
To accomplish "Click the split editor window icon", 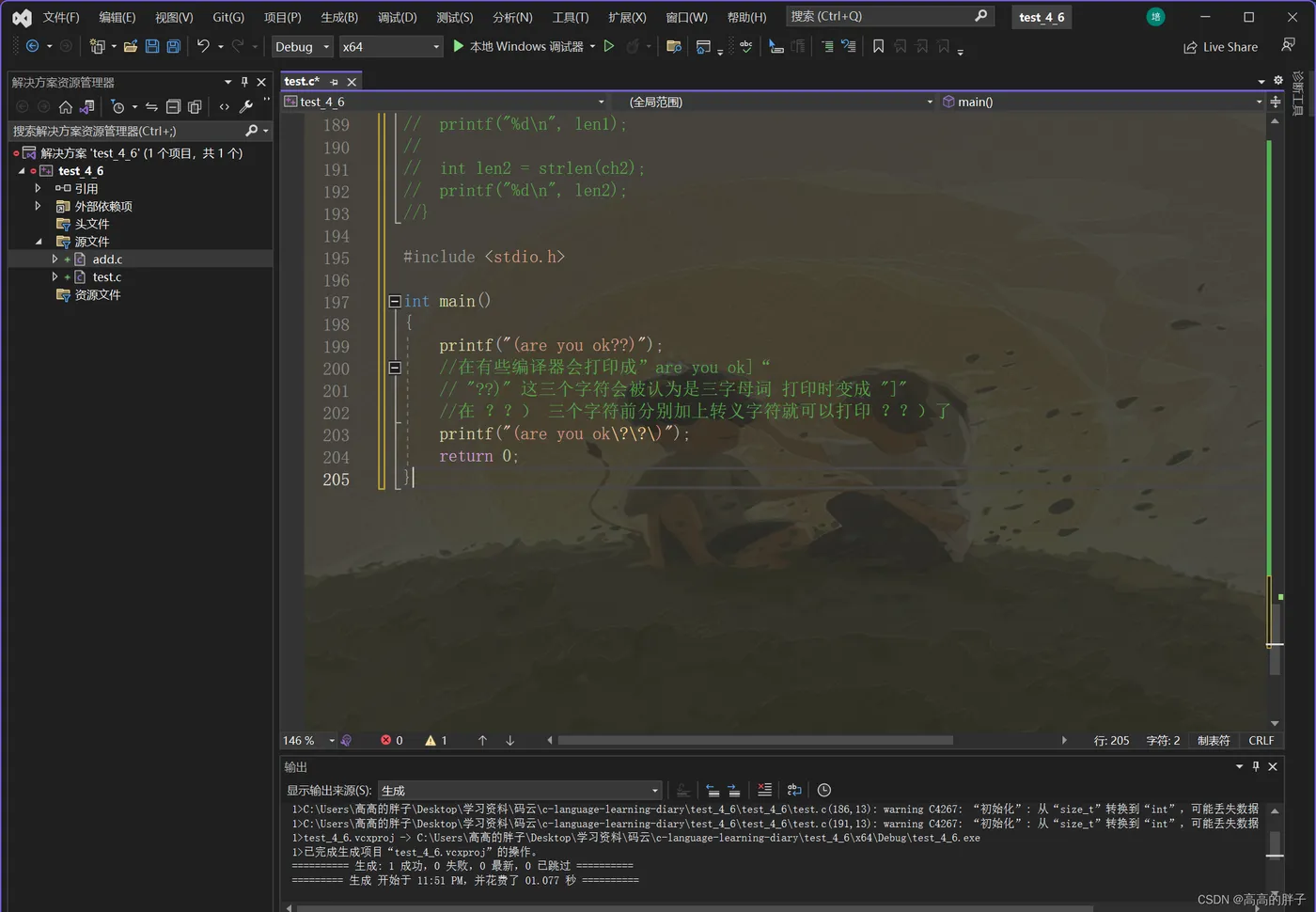I will click(x=1276, y=102).
